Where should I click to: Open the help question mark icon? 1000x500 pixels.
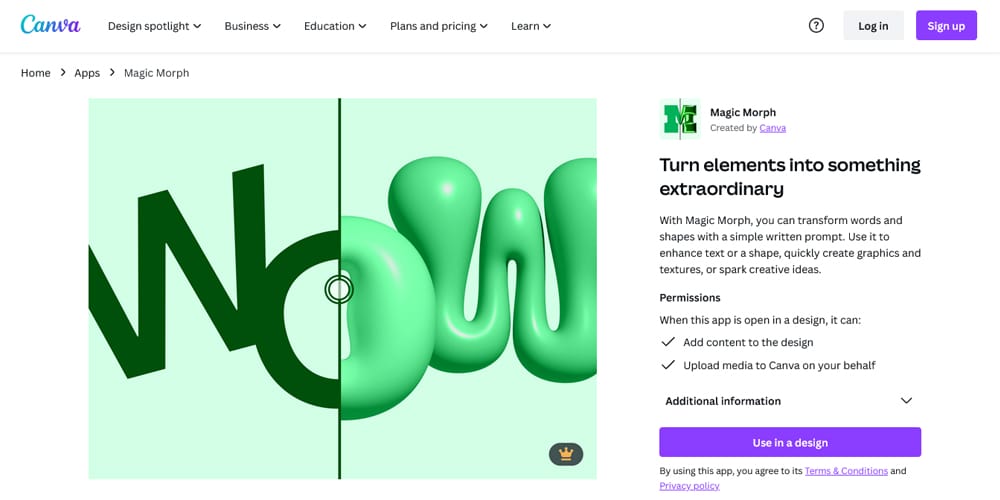click(816, 26)
